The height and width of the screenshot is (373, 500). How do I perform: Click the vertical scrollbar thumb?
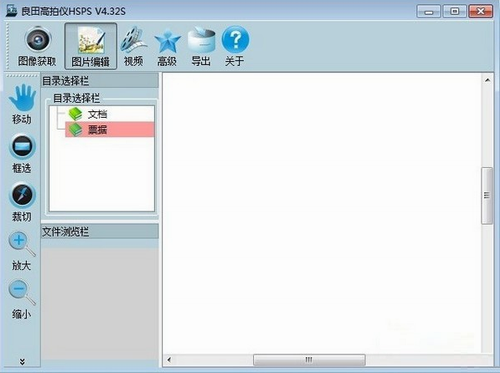tap(487, 195)
